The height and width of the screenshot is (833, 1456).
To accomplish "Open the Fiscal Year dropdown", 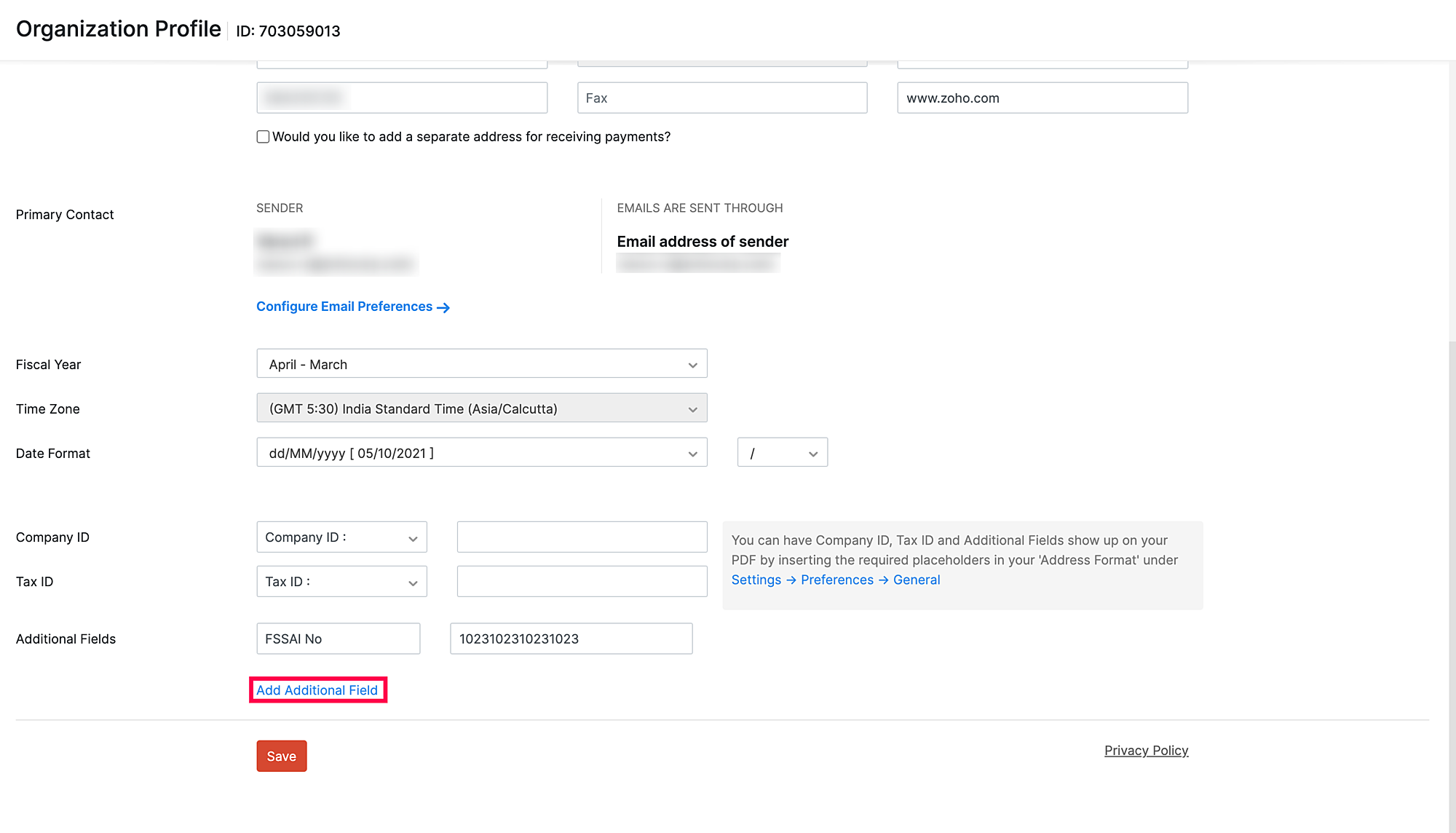I will click(481, 364).
